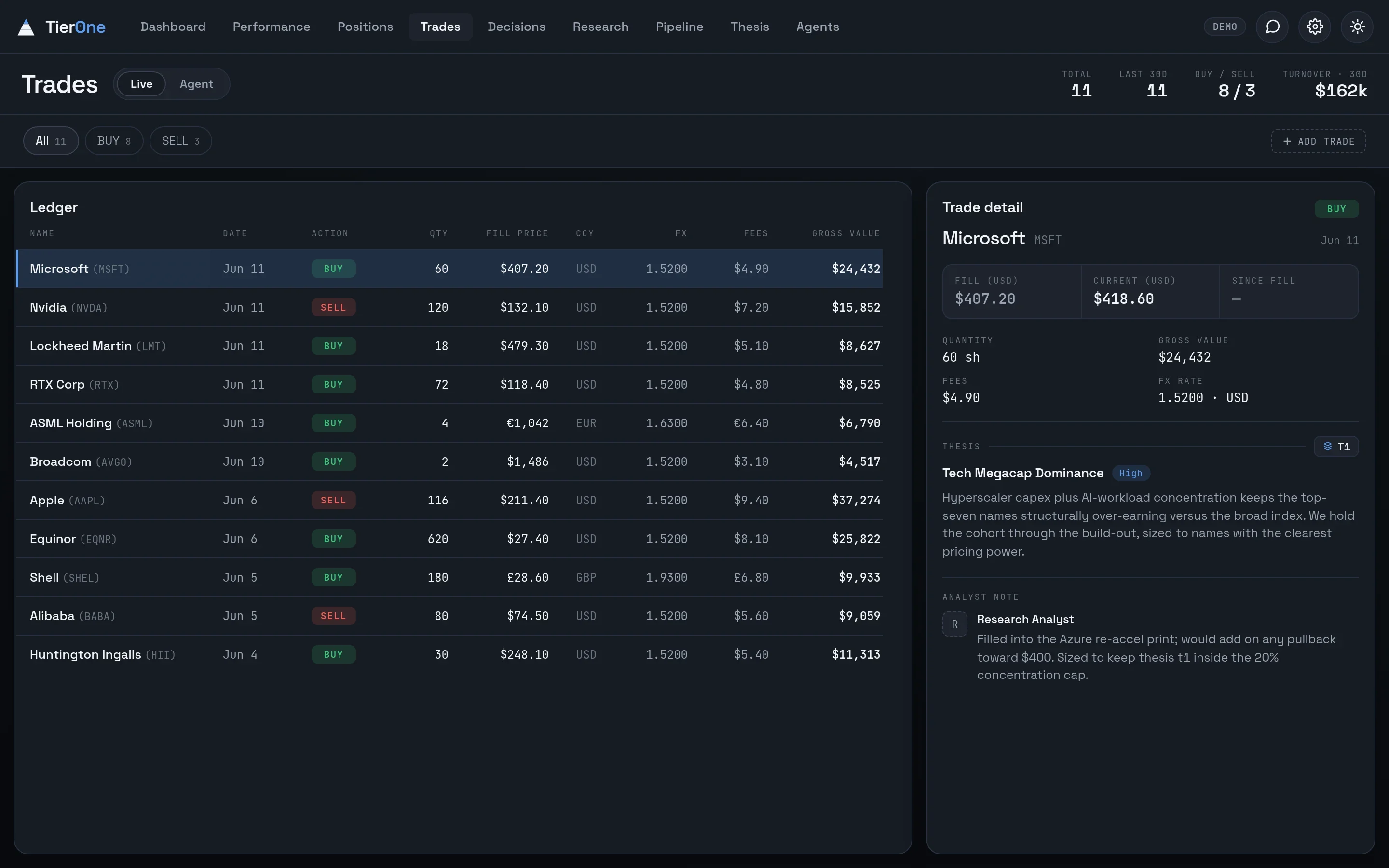1389x868 pixels.
Task: Click the High conviction badge
Action: (1130, 473)
